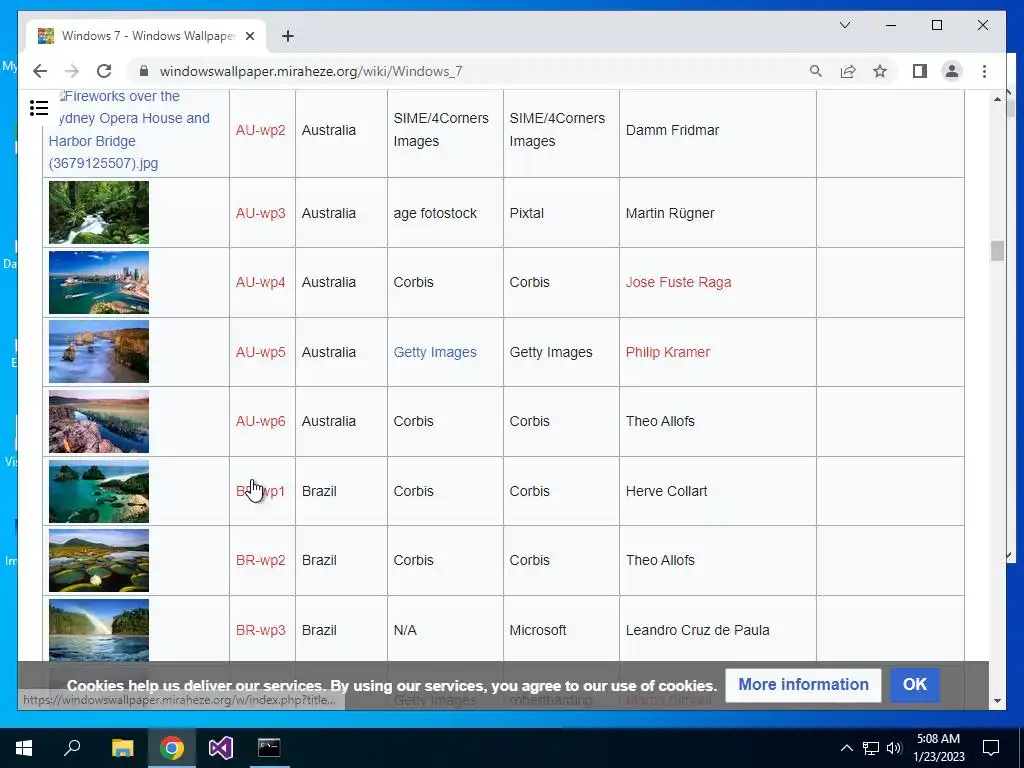Select the Pixtal cell text
Image resolution: width=1024 pixels, height=768 pixels.
point(526,213)
